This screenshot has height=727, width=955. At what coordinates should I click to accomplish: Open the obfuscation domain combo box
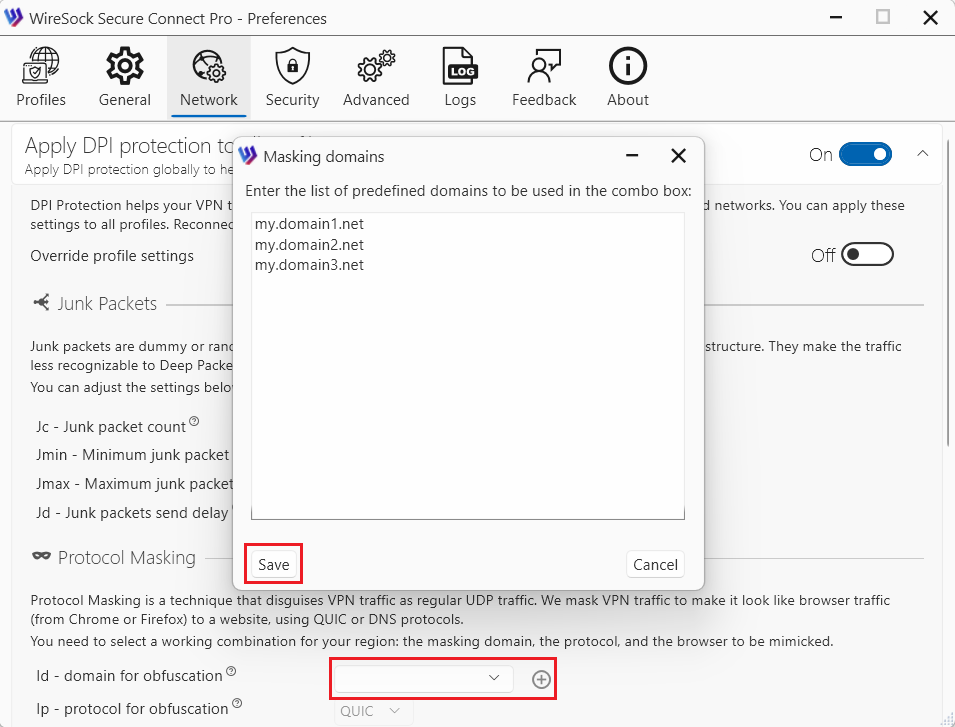[x=423, y=679]
